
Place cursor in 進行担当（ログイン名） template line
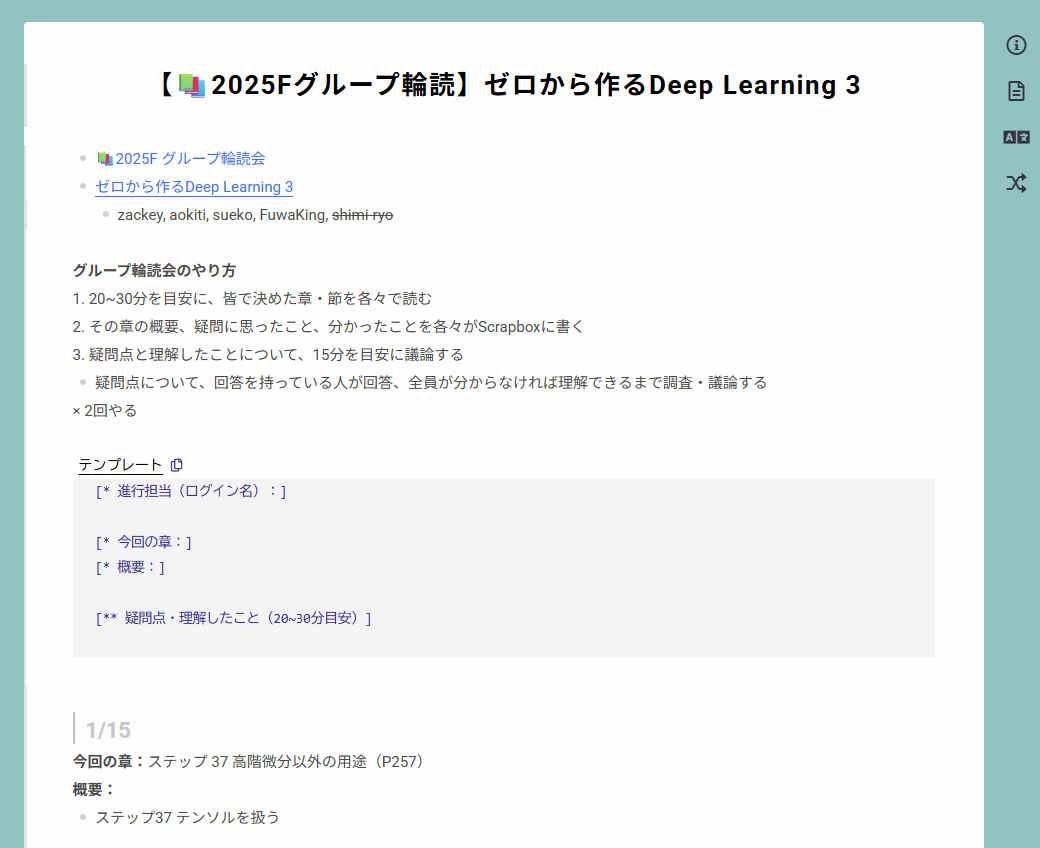(x=191, y=491)
